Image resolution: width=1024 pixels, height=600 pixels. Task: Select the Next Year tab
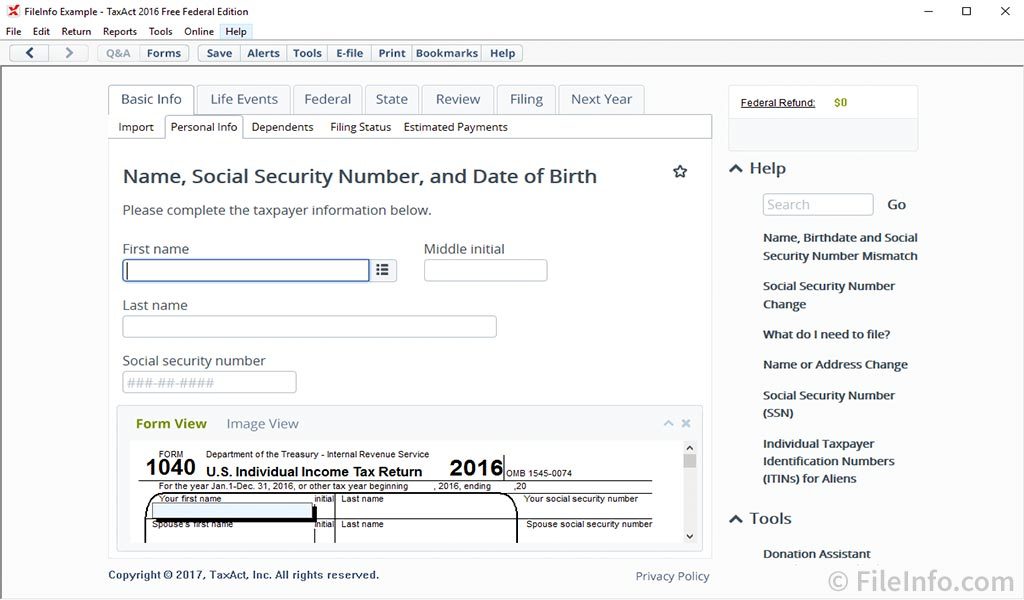(x=601, y=99)
